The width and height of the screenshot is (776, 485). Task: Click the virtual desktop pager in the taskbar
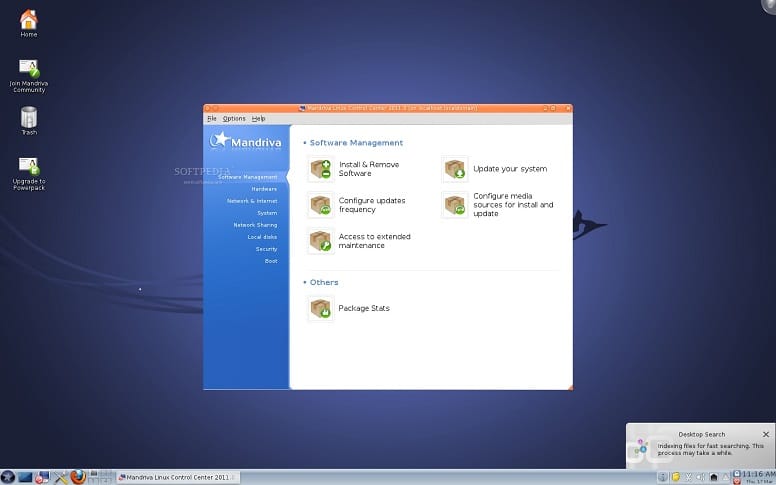coord(100,477)
